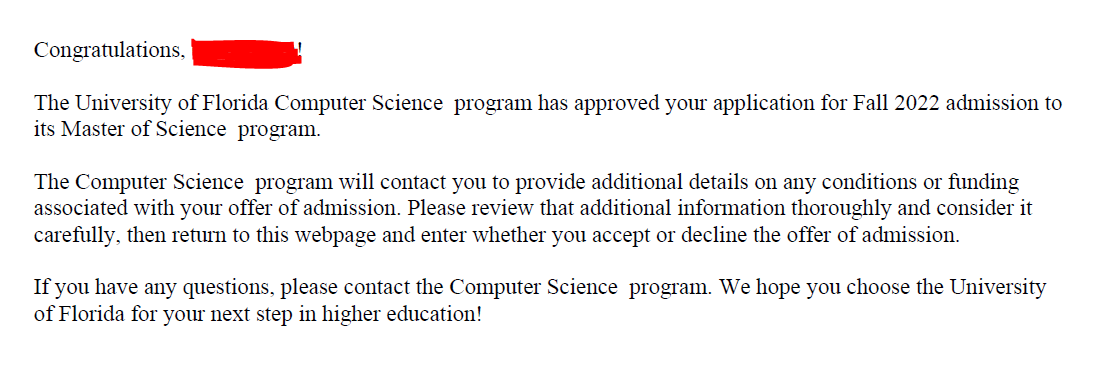Click "The Computer Science" starting the second paragraph

pyautogui.click(x=139, y=183)
